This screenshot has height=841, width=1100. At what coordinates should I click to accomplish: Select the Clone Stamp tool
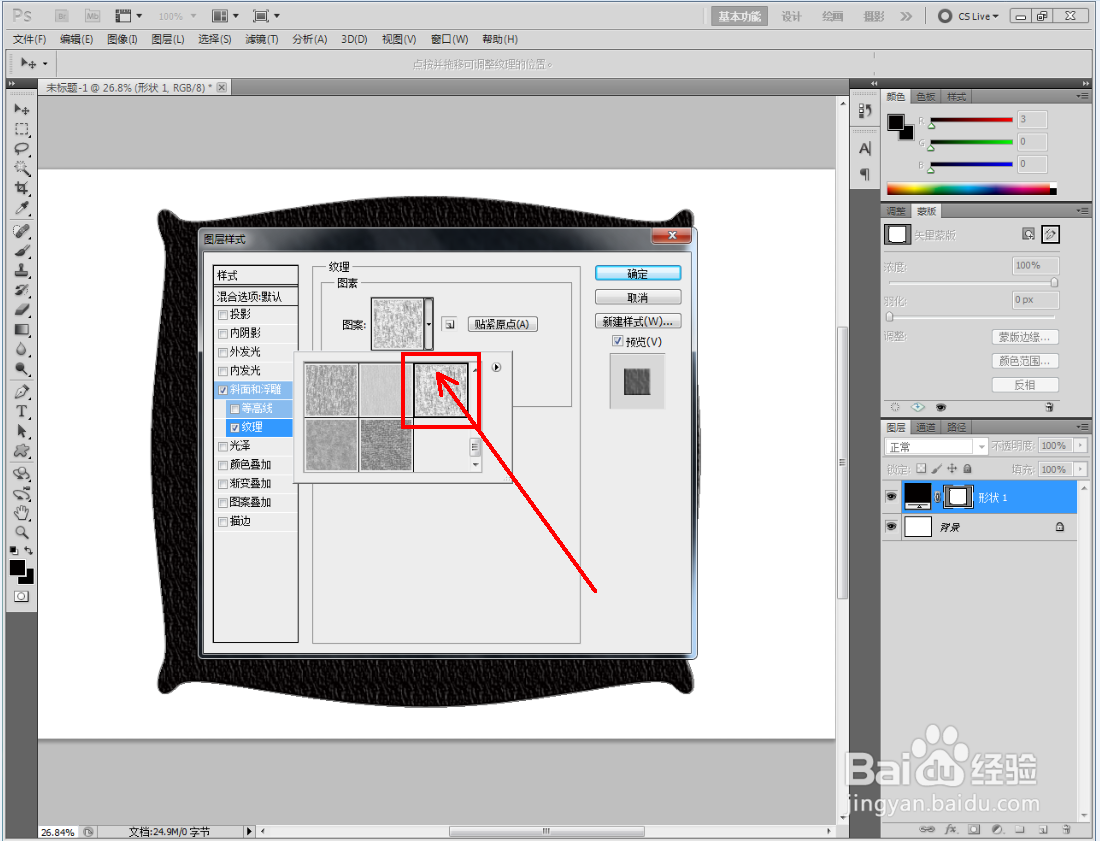(22, 271)
